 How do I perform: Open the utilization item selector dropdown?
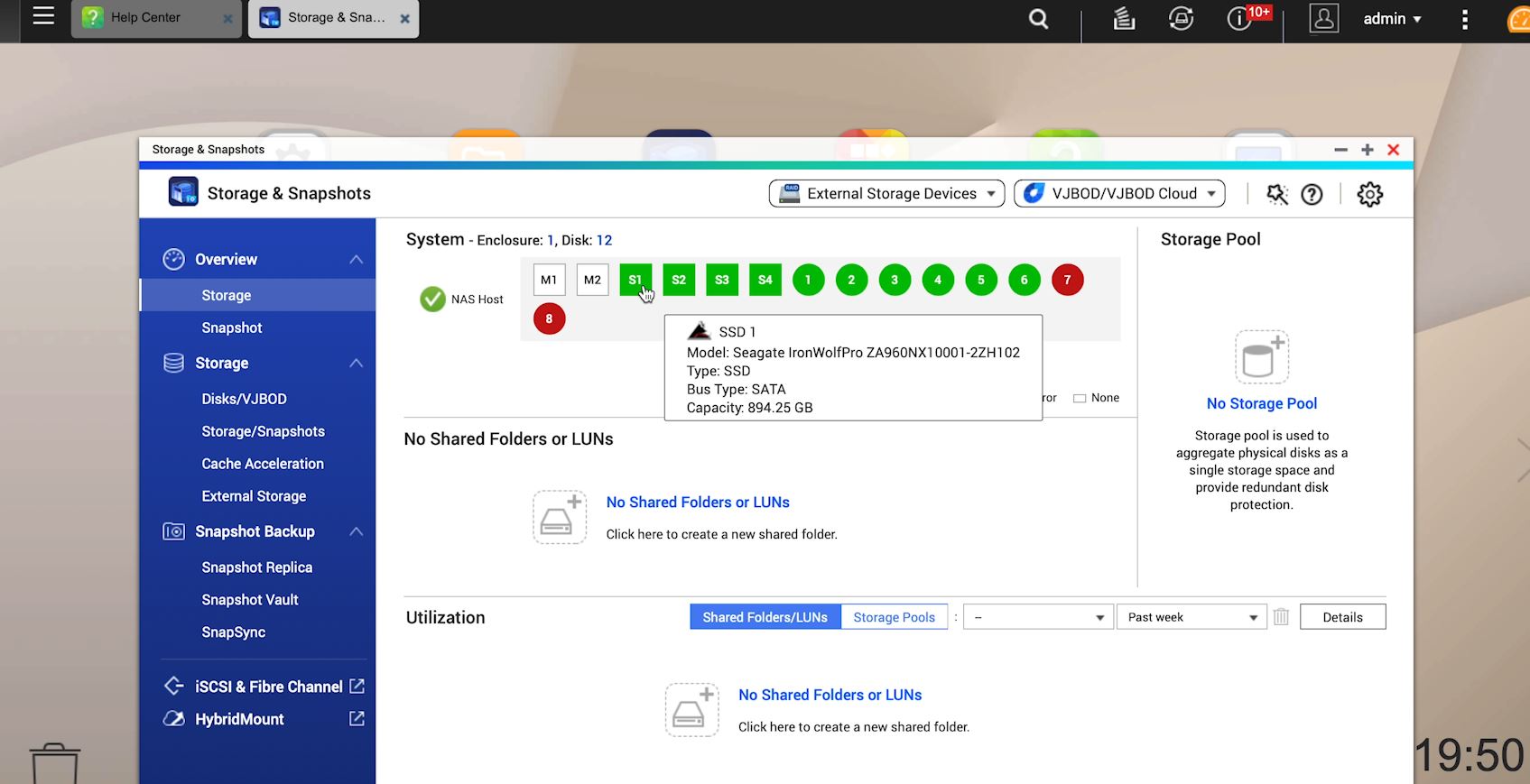[1038, 617]
